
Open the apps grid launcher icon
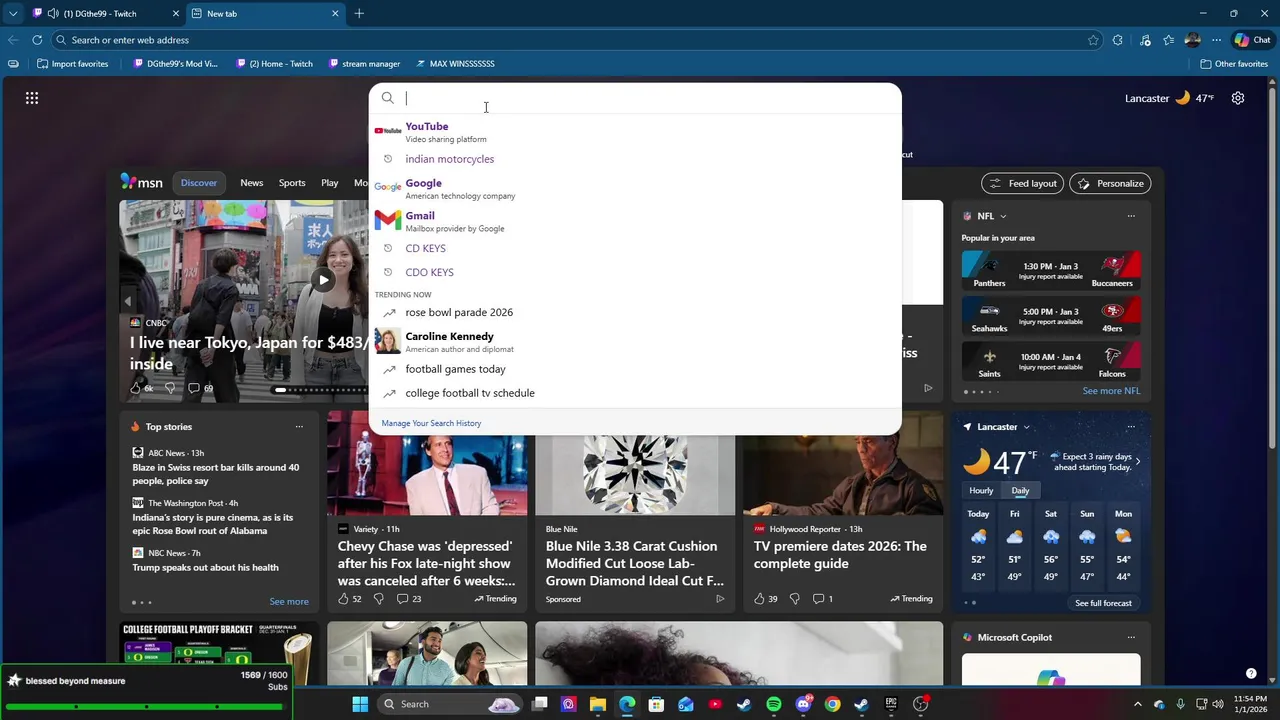coord(32,98)
